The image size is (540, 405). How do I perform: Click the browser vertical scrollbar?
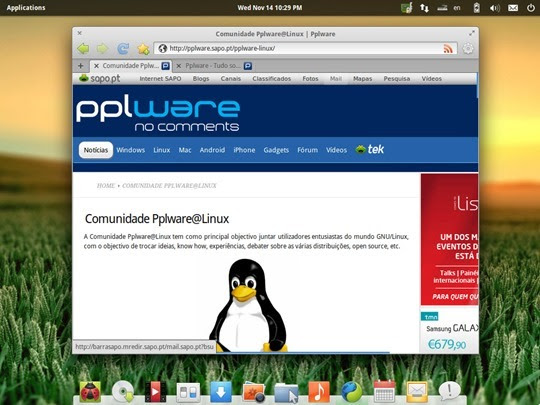[477, 86]
